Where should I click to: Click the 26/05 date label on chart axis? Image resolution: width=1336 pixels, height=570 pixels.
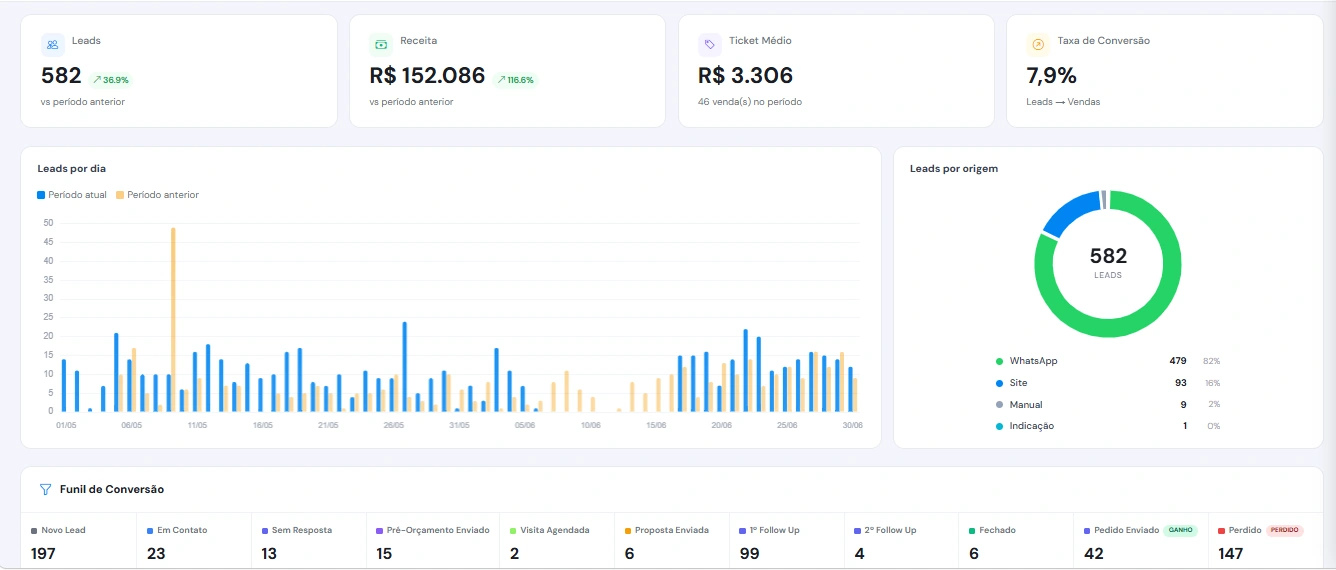point(394,425)
